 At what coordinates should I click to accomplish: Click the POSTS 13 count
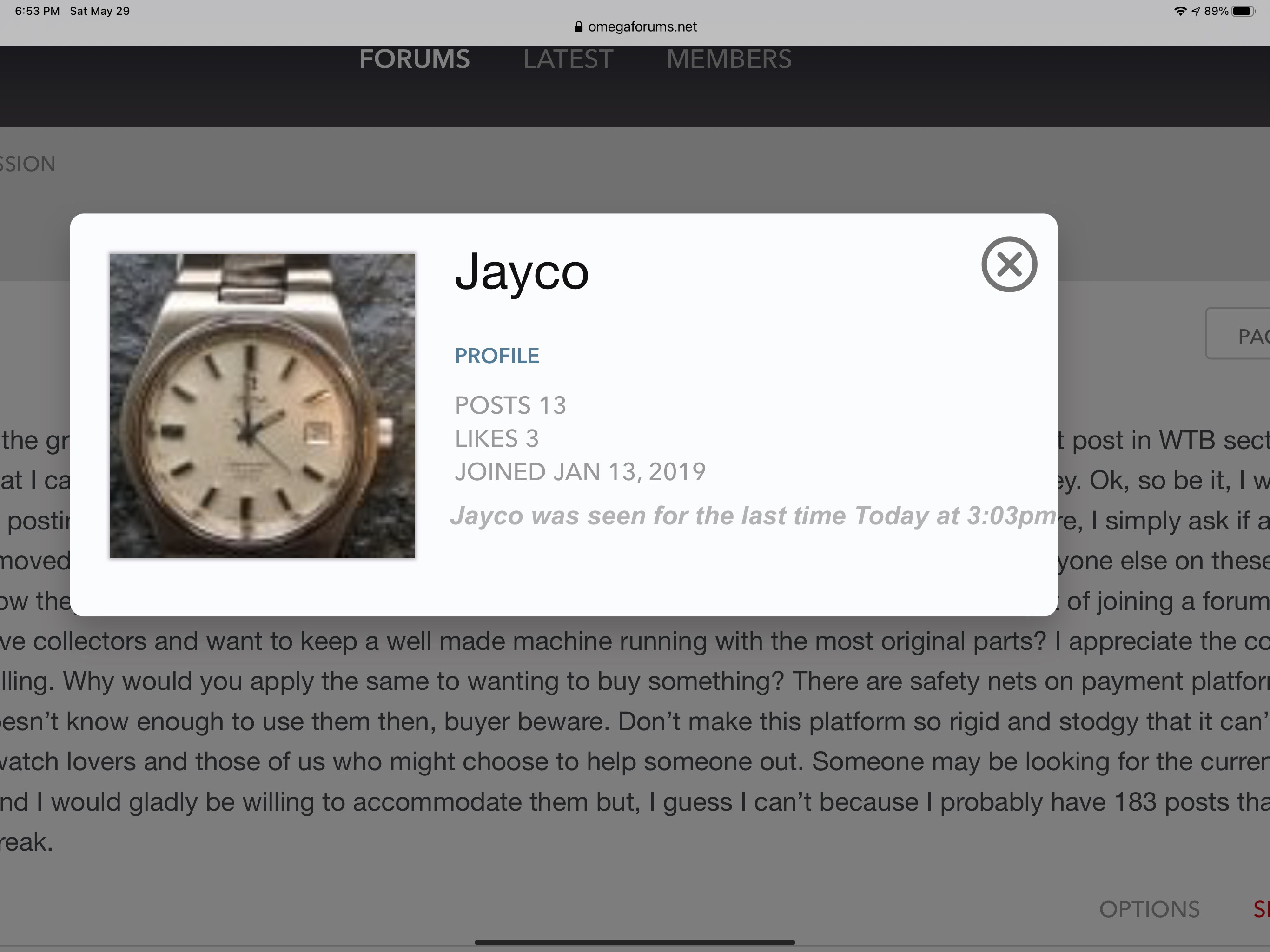[x=510, y=405]
